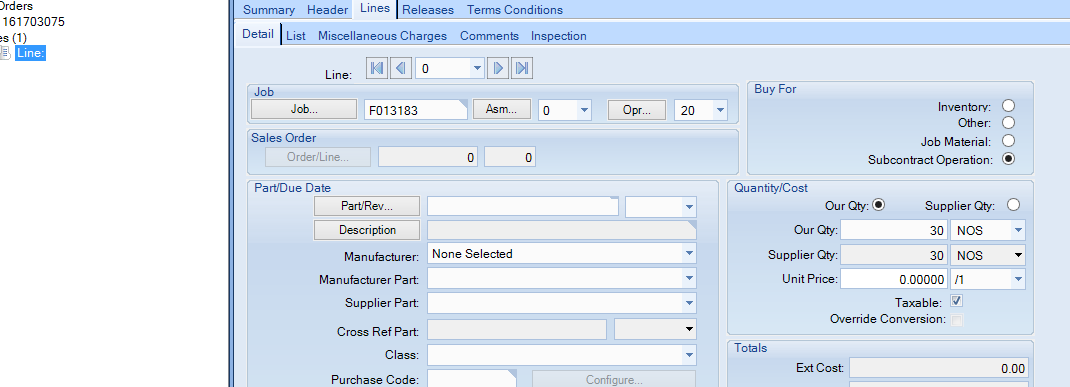Click the Job... search button

pos(304,109)
